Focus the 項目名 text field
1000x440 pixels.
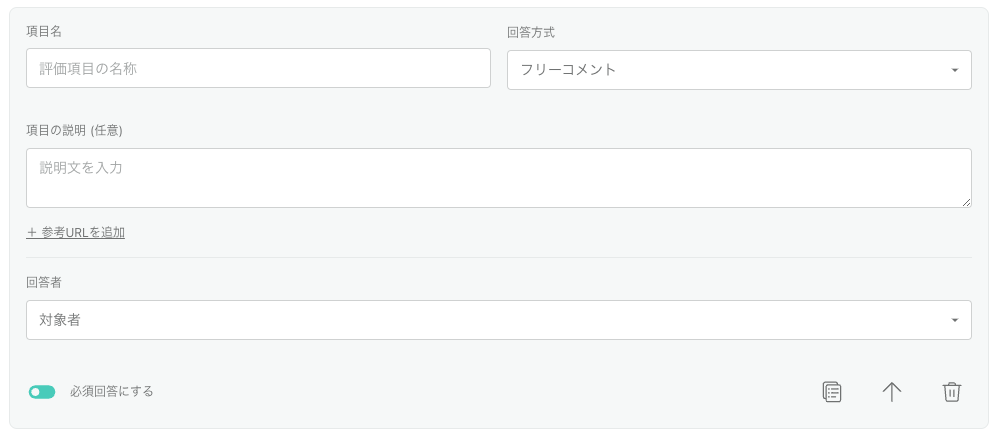(258, 68)
